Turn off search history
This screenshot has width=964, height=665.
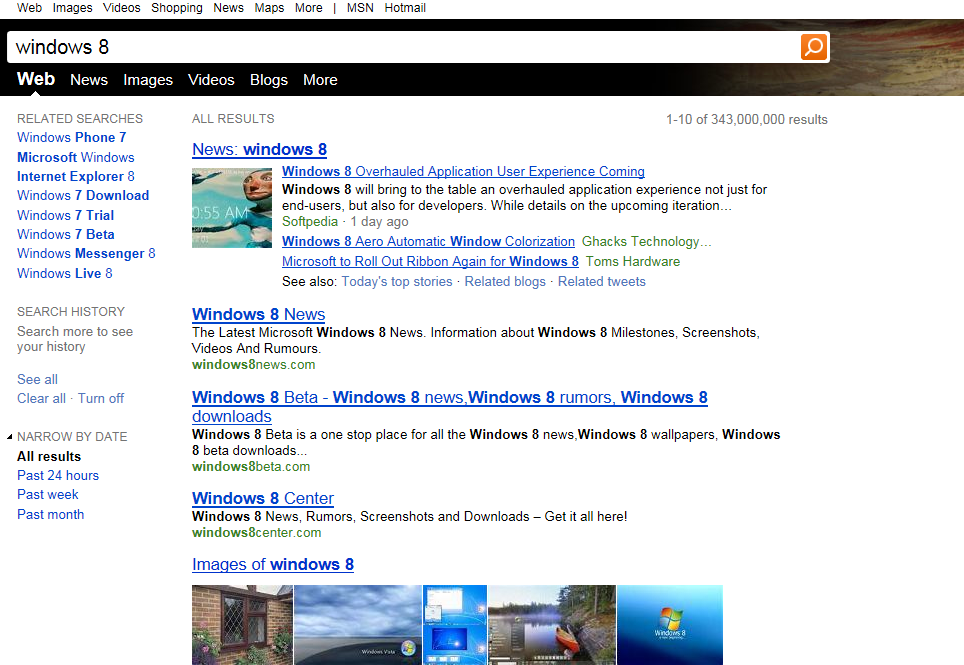coord(101,398)
